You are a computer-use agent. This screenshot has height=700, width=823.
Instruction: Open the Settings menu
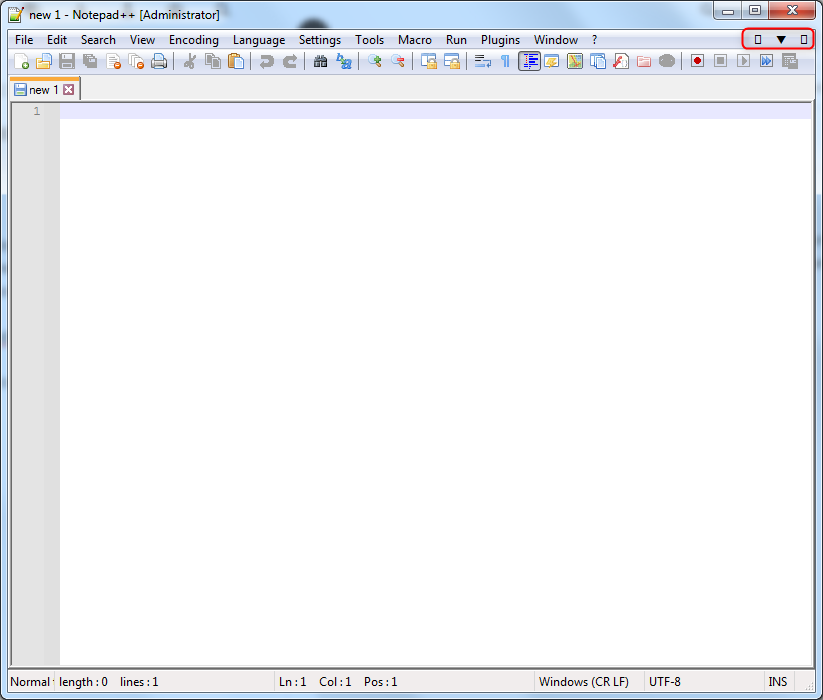click(320, 40)
